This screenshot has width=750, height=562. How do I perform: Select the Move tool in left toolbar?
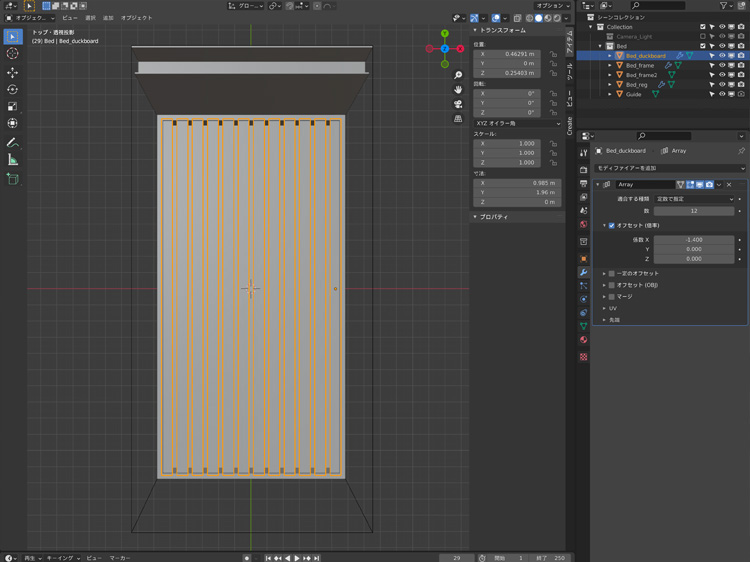[x=13, y=72]
